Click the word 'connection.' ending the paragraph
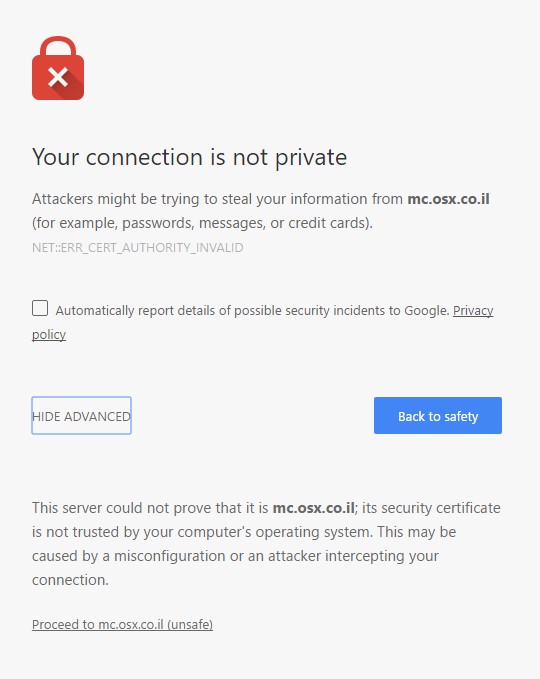Image resolution: width=540 pixels, height=679 pixels. (x=70, y=580)
